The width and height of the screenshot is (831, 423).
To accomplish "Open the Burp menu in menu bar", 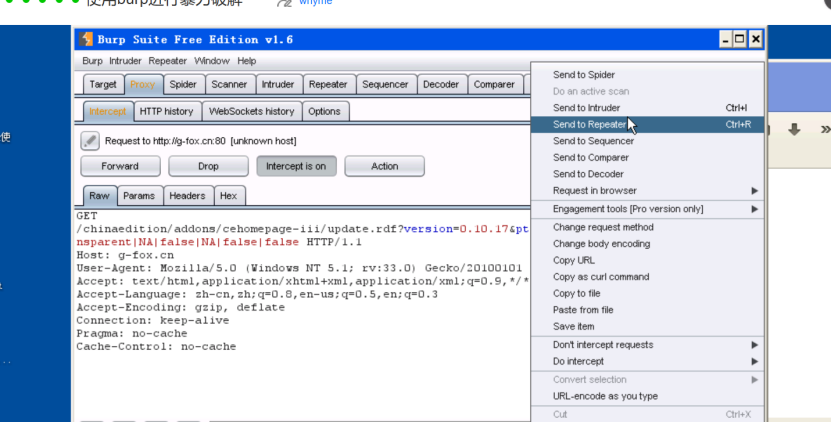I will tap(92, 61).
